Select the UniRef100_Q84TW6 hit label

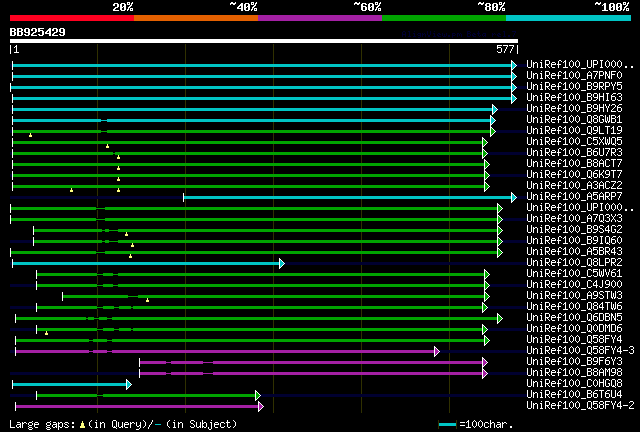coord(574,307)
